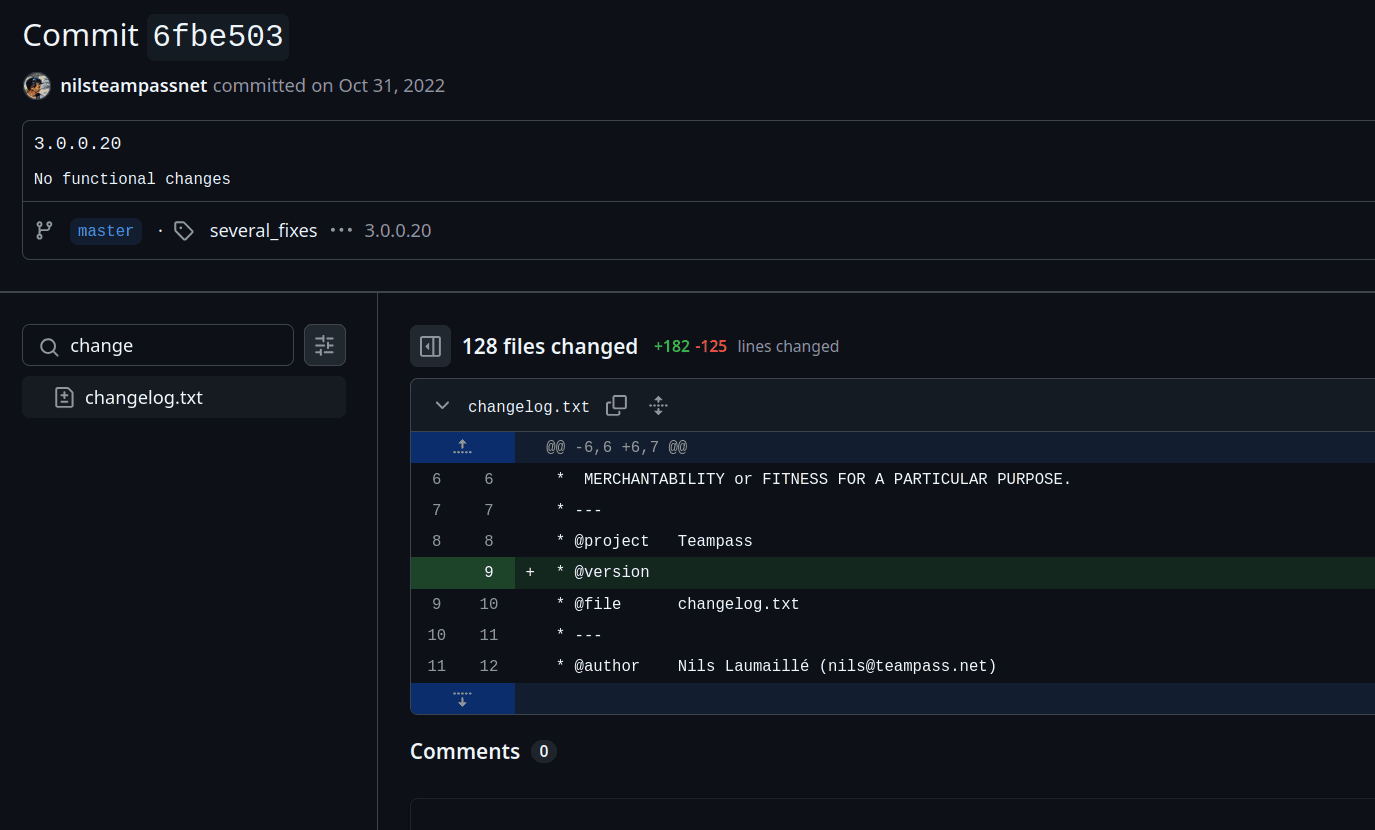
Task: Toggle the file tree sidebar panel
Action: pos(430,346)
